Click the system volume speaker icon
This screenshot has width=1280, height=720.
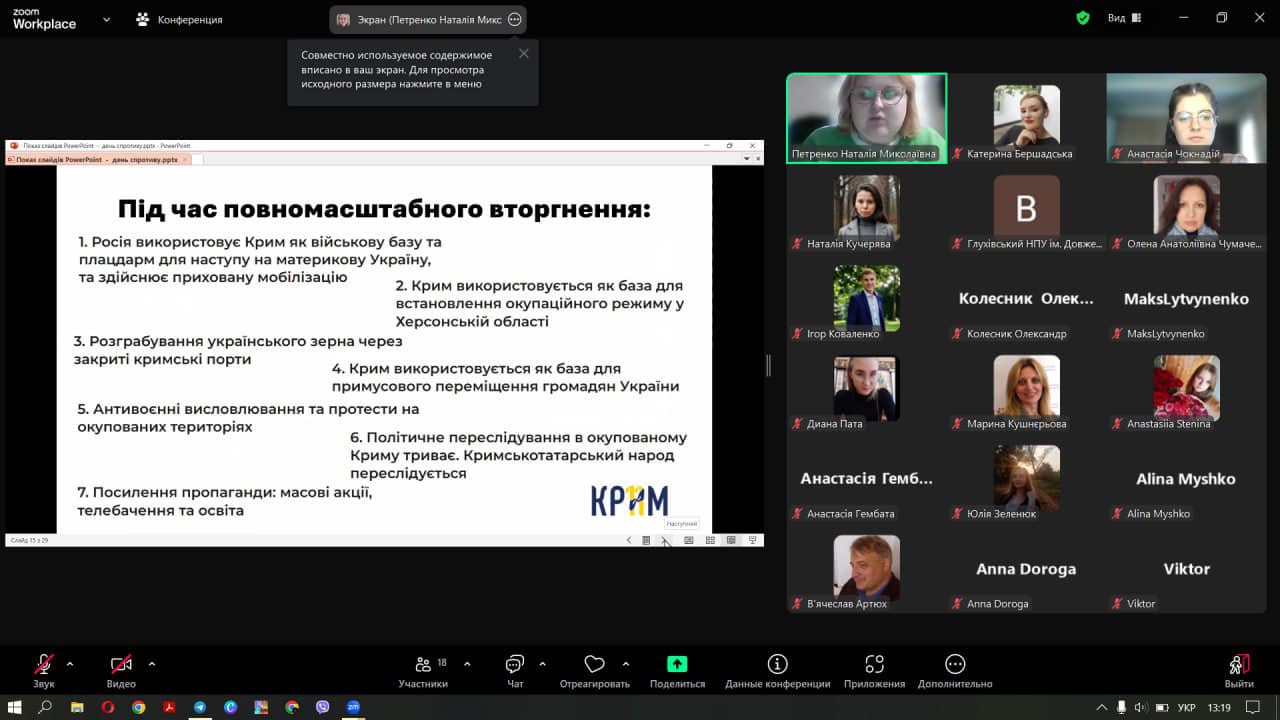click(x=1141, y=707)
